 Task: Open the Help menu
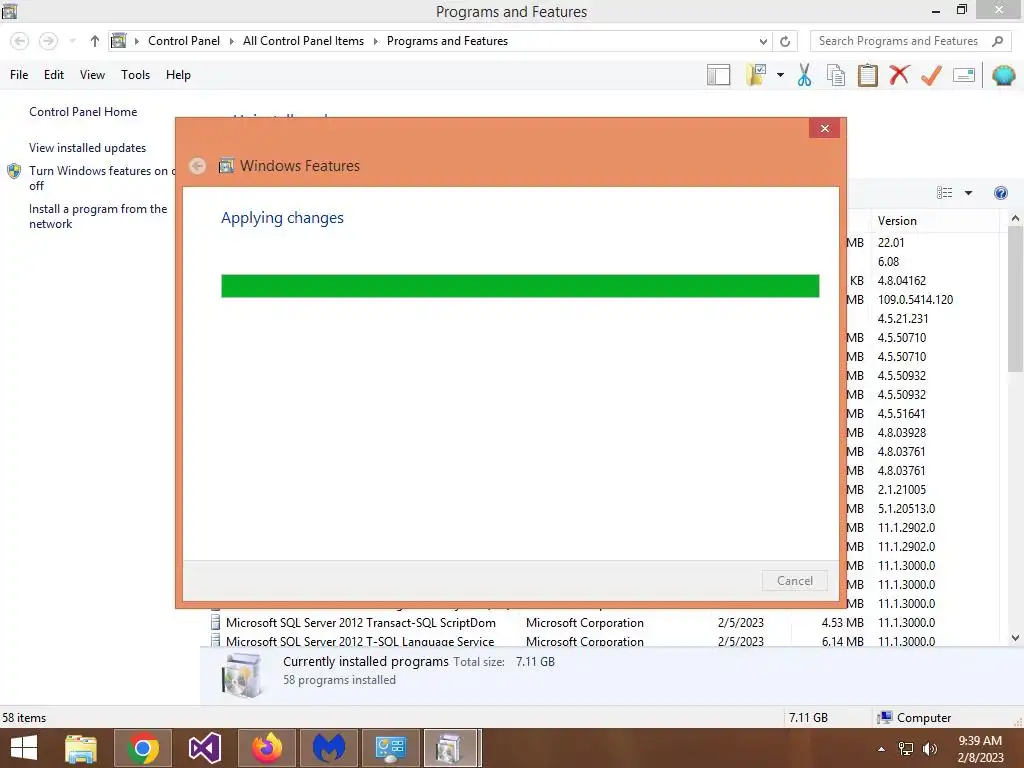[x=178, y=74]
